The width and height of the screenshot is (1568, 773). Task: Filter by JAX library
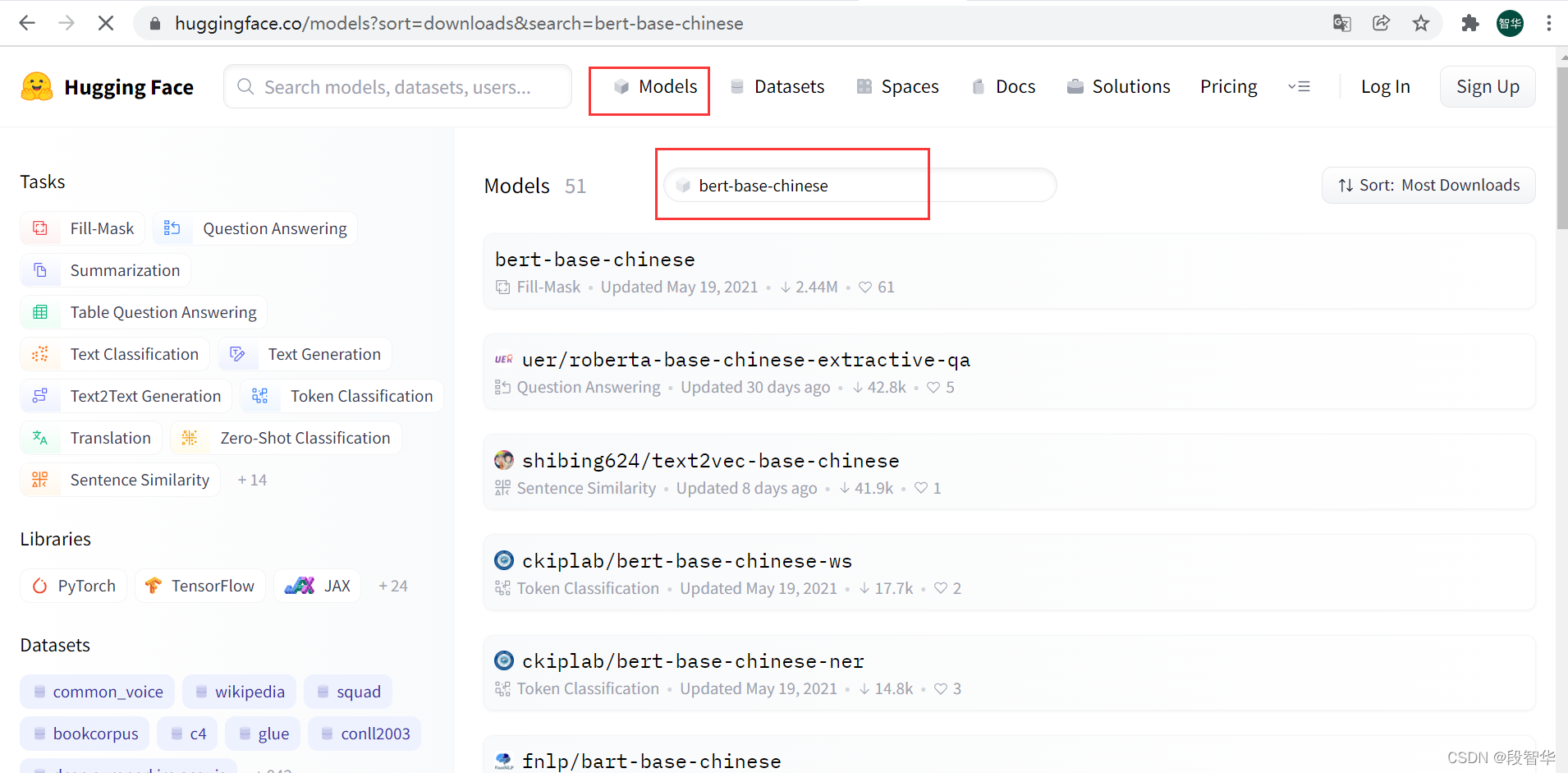(317, 586)
